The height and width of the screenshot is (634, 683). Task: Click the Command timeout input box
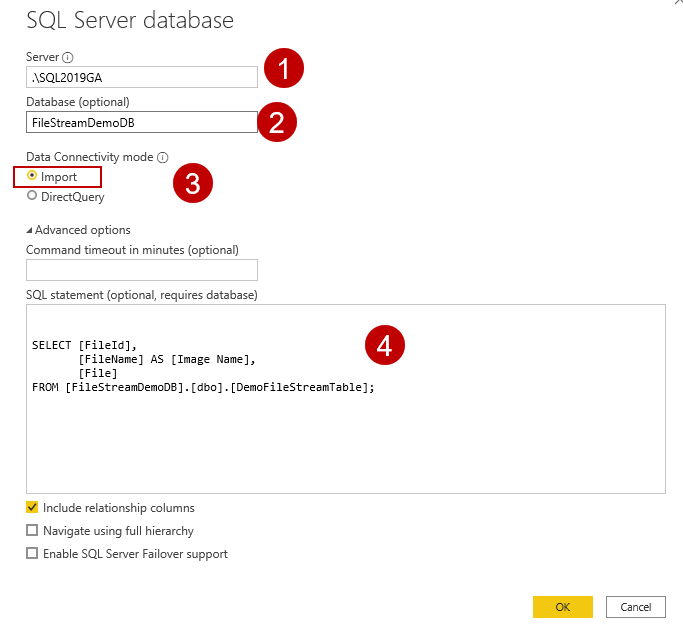[141, 270]
